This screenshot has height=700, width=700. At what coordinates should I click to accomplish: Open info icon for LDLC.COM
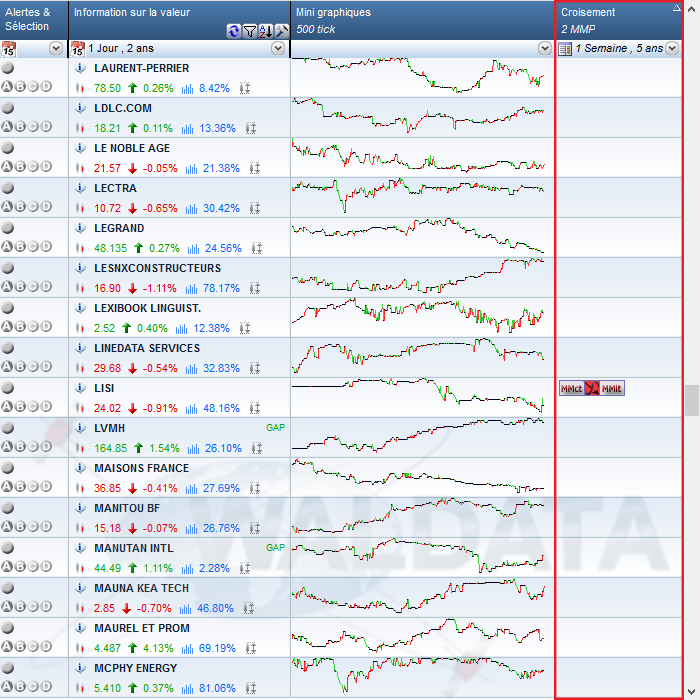click(x=80, y=108)
